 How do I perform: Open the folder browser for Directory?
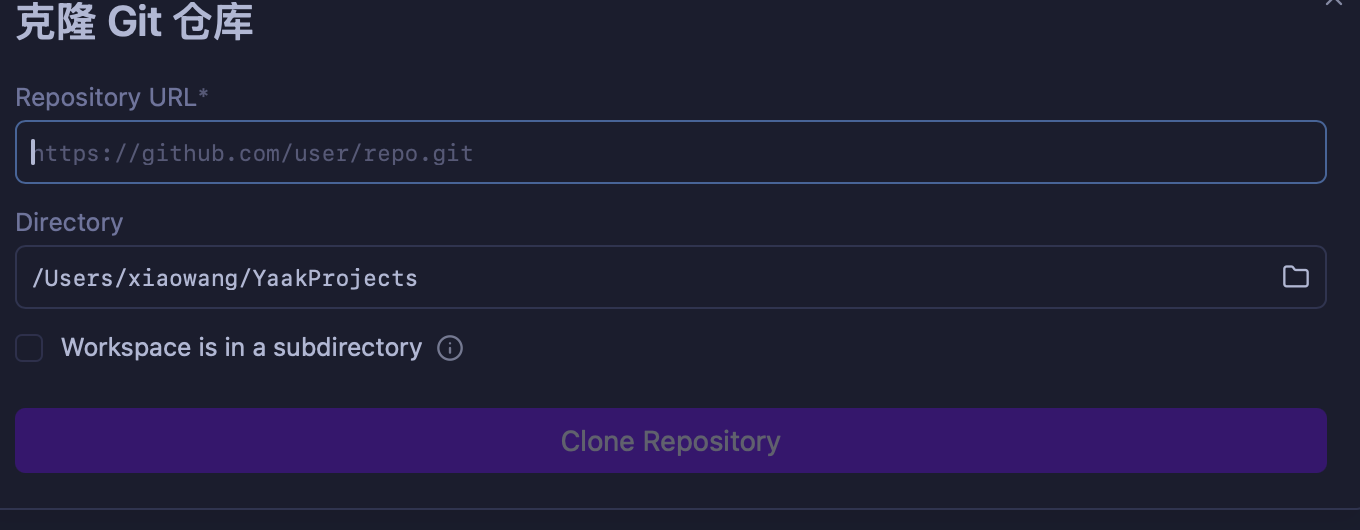tap(1295, 277)
